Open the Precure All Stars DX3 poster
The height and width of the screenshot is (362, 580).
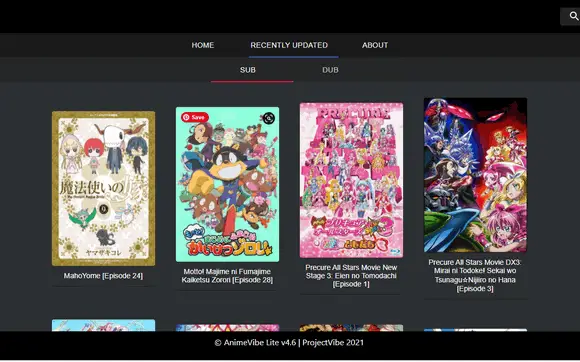coord(475,175)
